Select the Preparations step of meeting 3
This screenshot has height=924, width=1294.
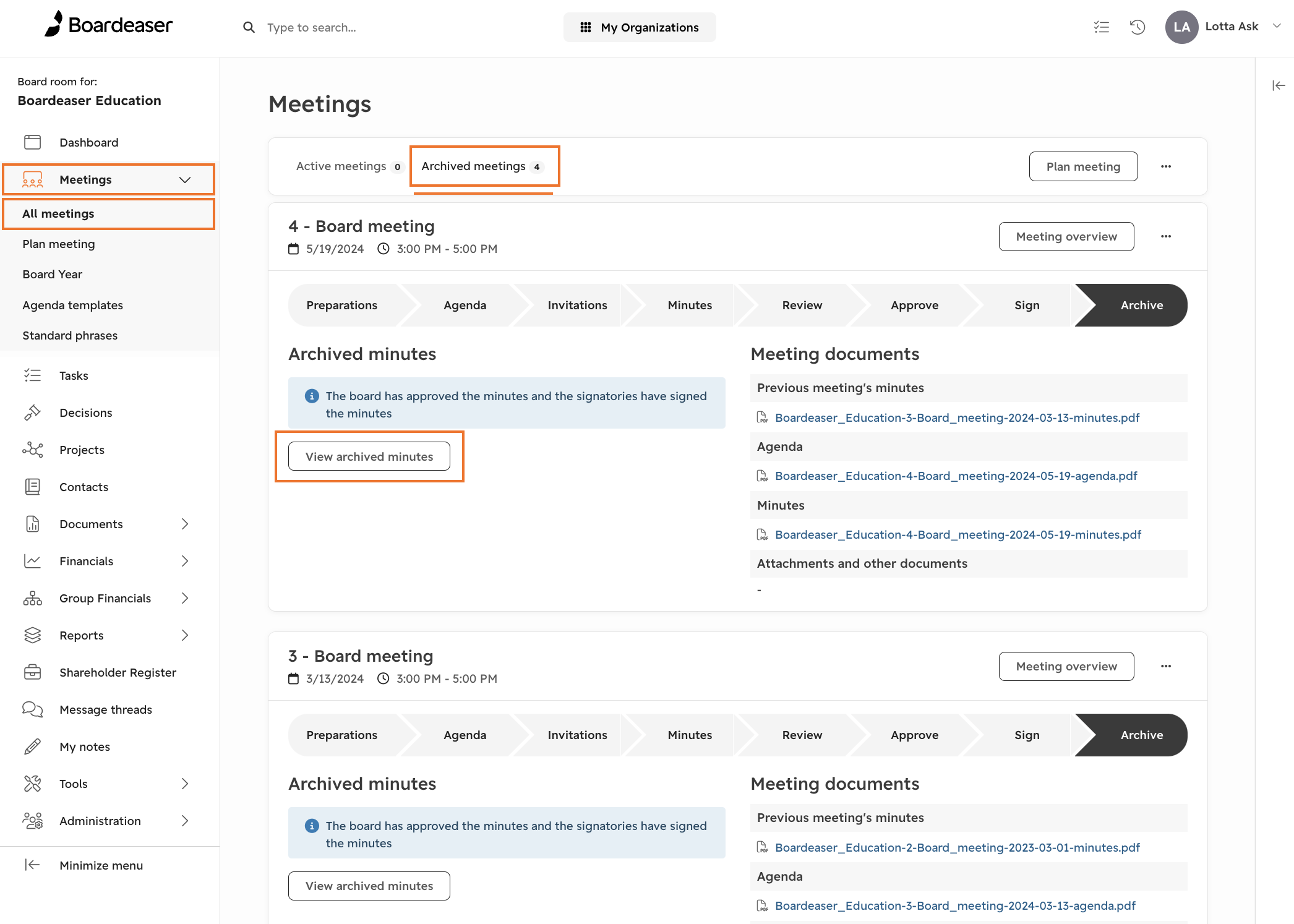click(342, 735)
